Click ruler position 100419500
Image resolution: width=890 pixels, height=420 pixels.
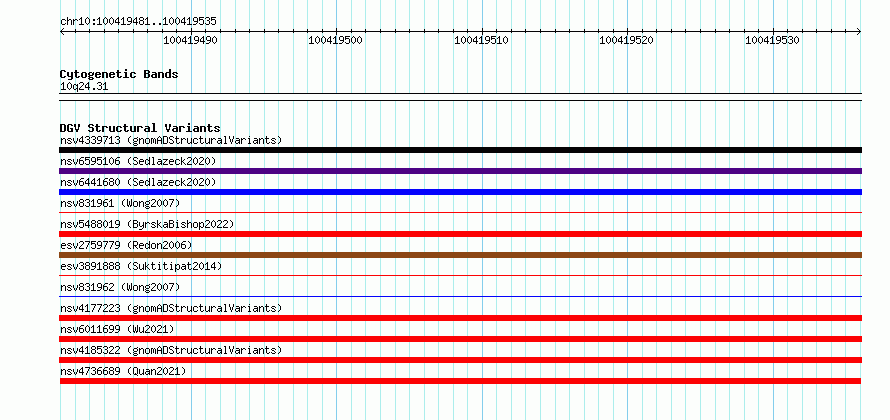[335, 40]
